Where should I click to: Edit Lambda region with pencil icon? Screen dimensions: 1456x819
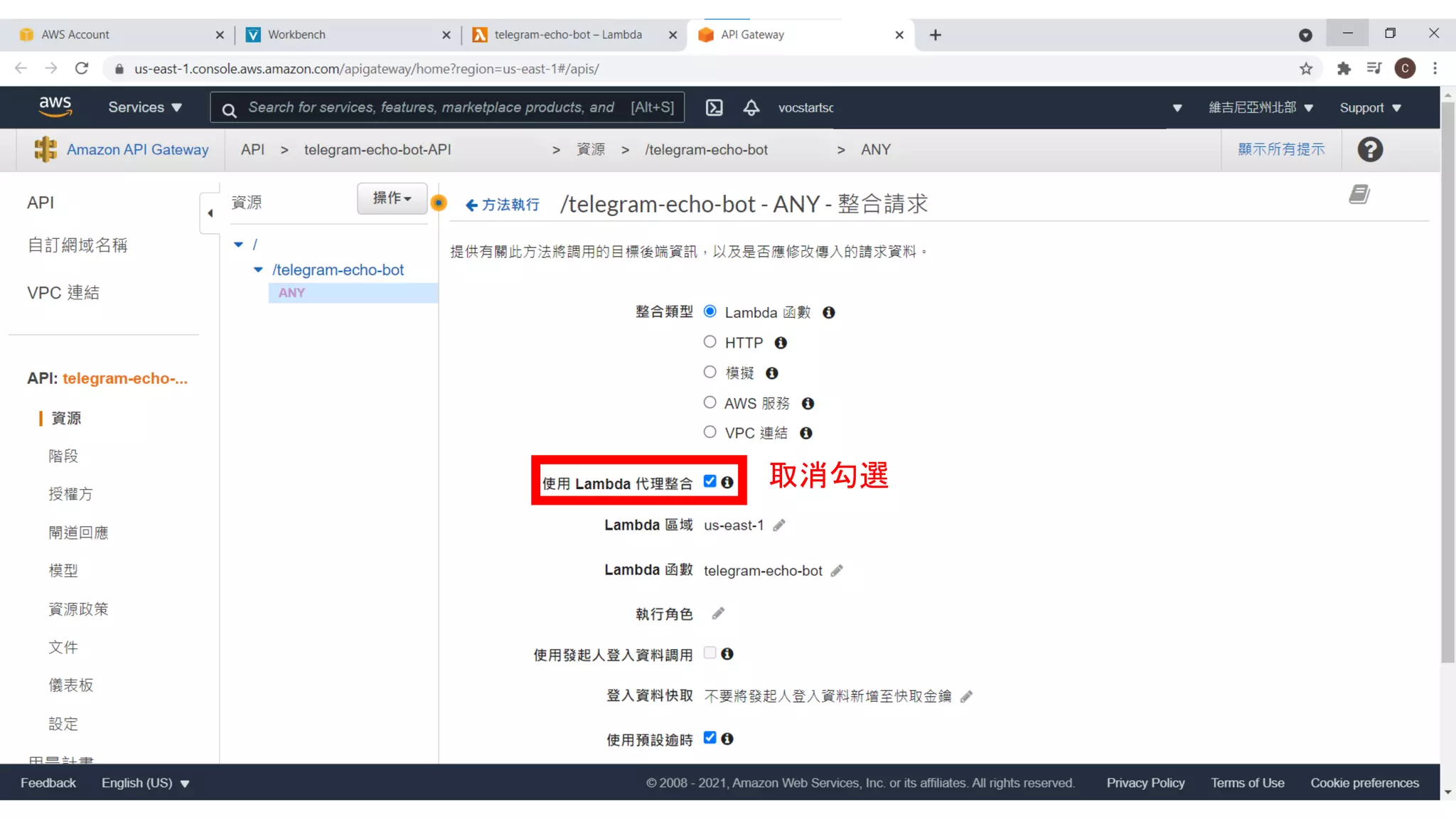[779, 525]
